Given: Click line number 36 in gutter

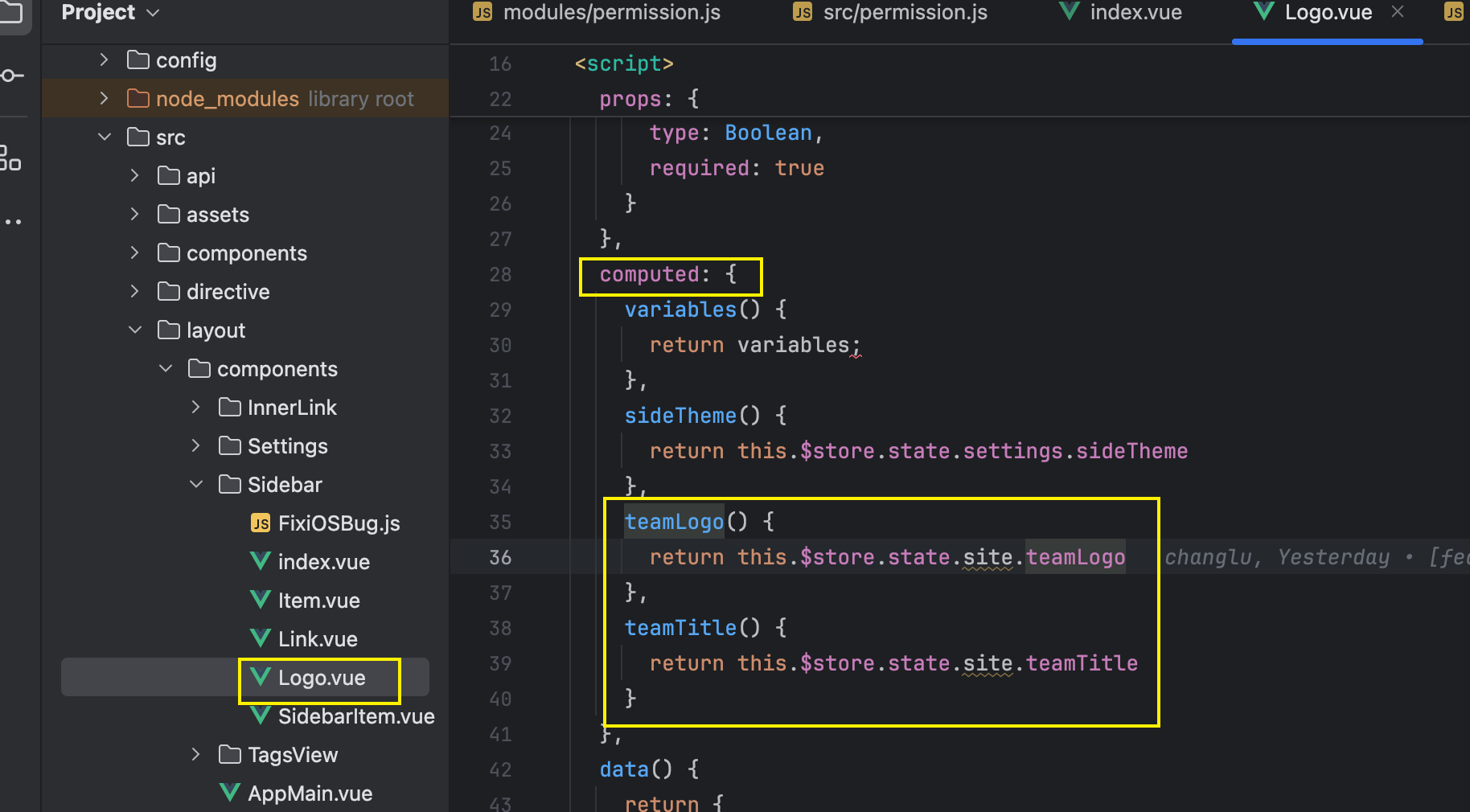Looking at the screenshot, I should click(500, 557).
